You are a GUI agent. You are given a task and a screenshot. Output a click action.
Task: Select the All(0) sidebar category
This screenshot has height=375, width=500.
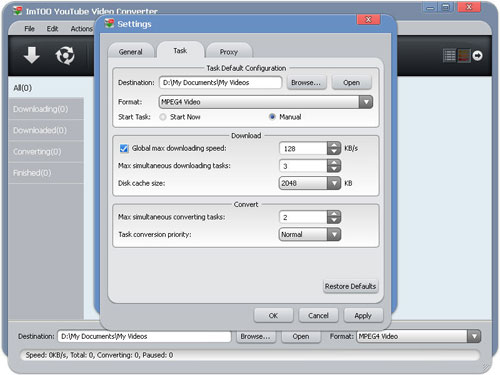[x=46, y=88]
